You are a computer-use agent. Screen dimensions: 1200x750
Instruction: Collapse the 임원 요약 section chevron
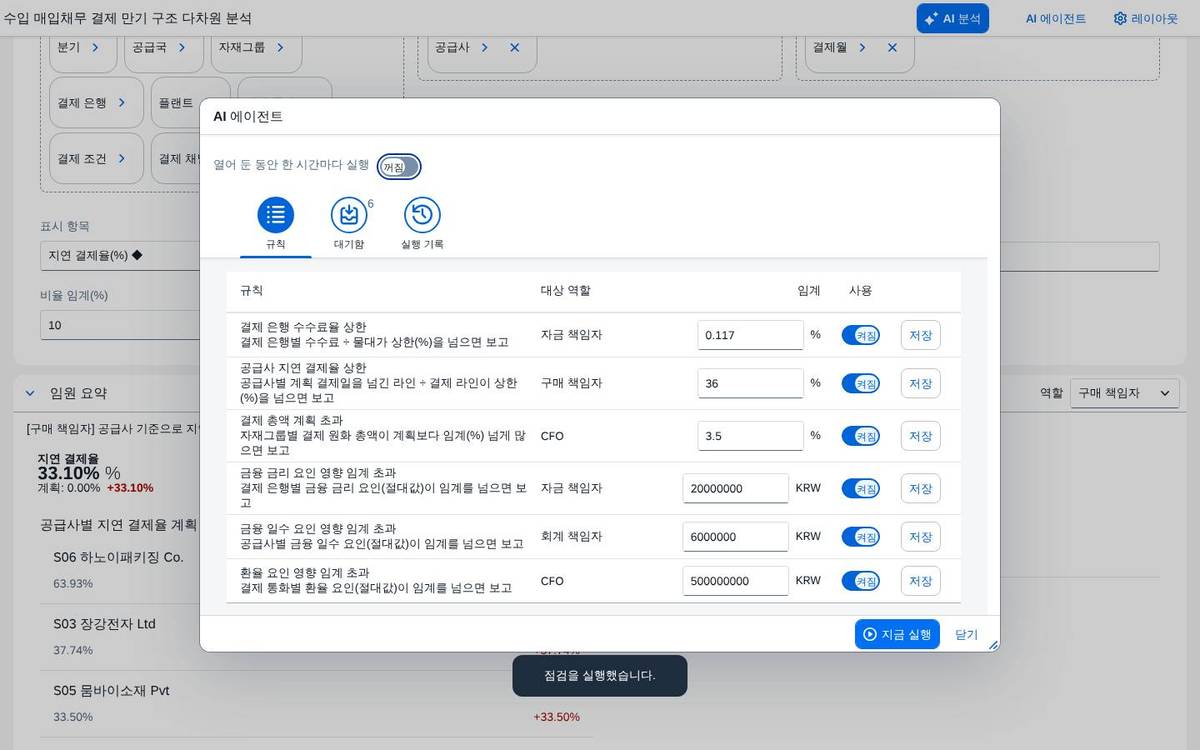(x=30, y=393)
